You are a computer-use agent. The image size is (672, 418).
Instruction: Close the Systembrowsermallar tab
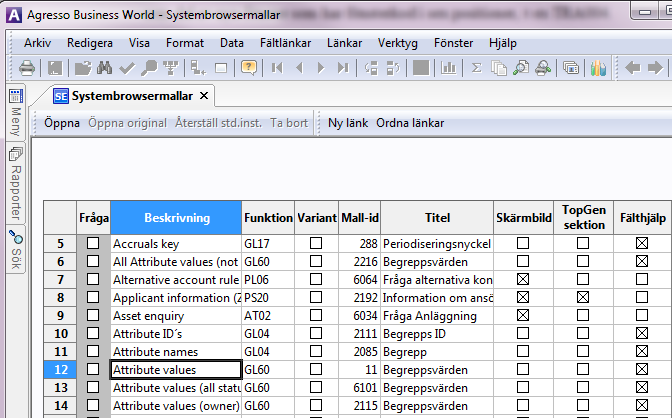204,96
